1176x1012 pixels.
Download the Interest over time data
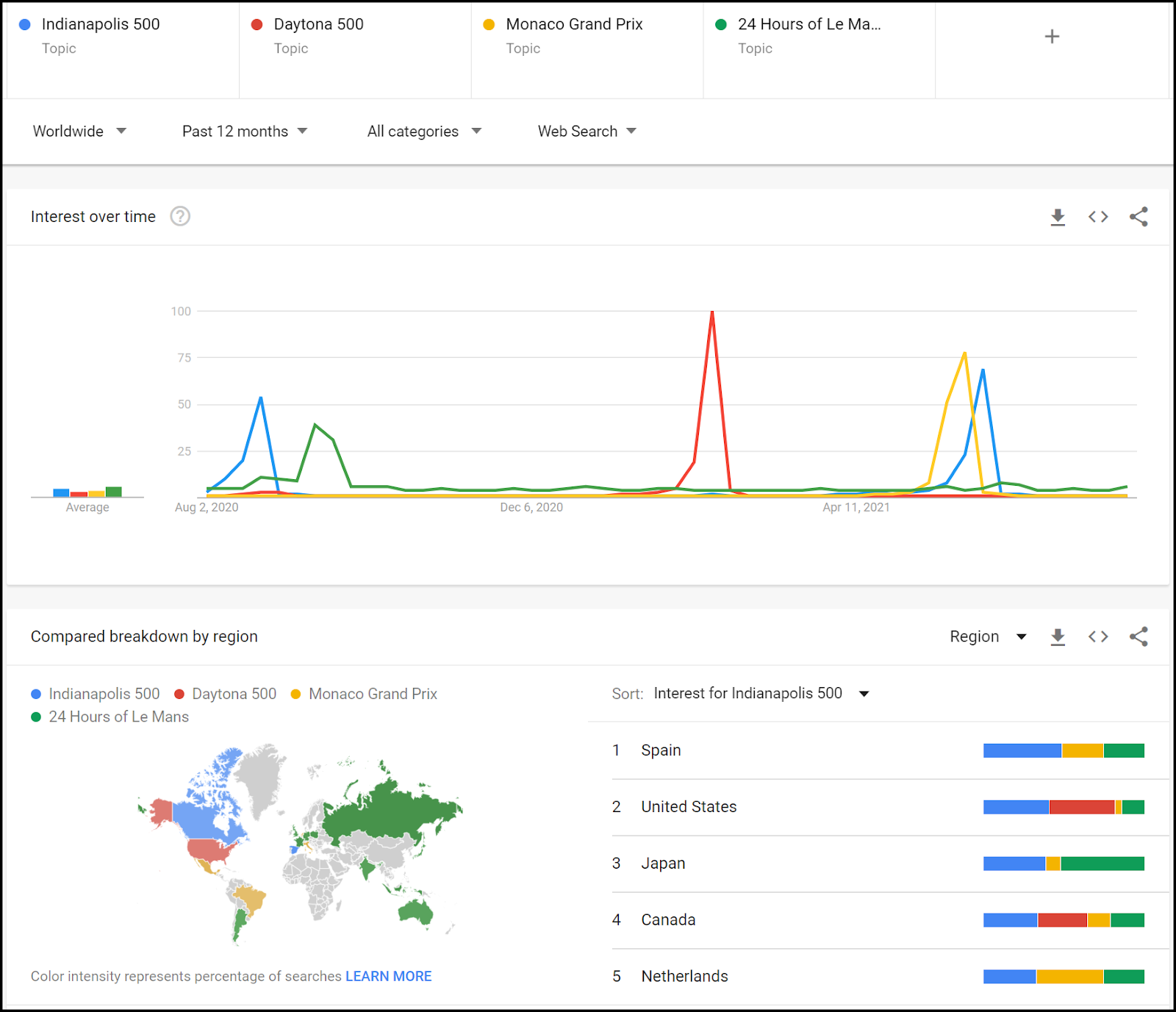[1058, 217]
